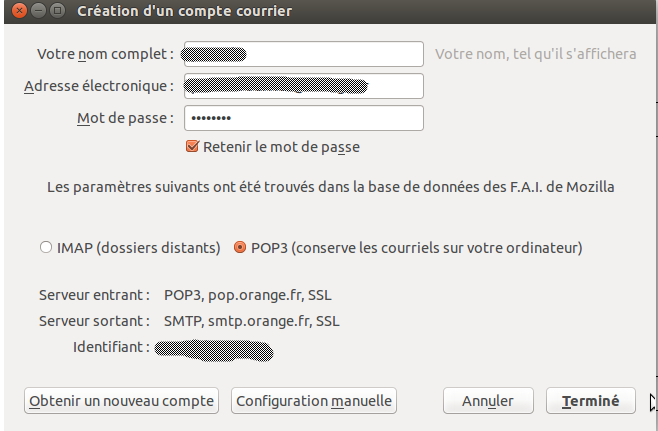Choose the POP3 radio button
The image size is (658, 431).
pyautogui.click(x=240, y=247)
